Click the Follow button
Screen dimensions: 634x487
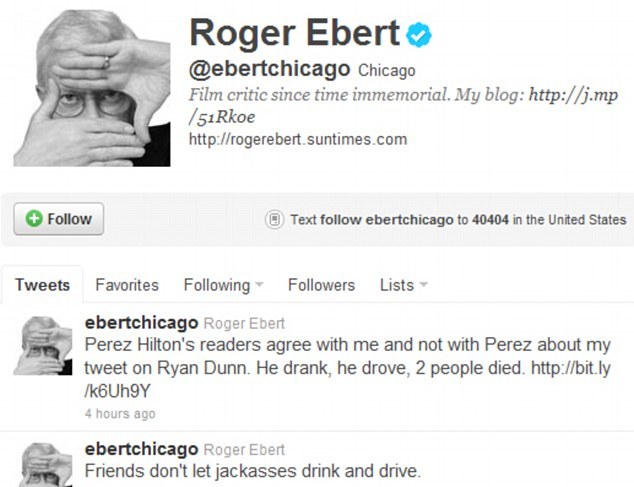(x=59, y=219)
